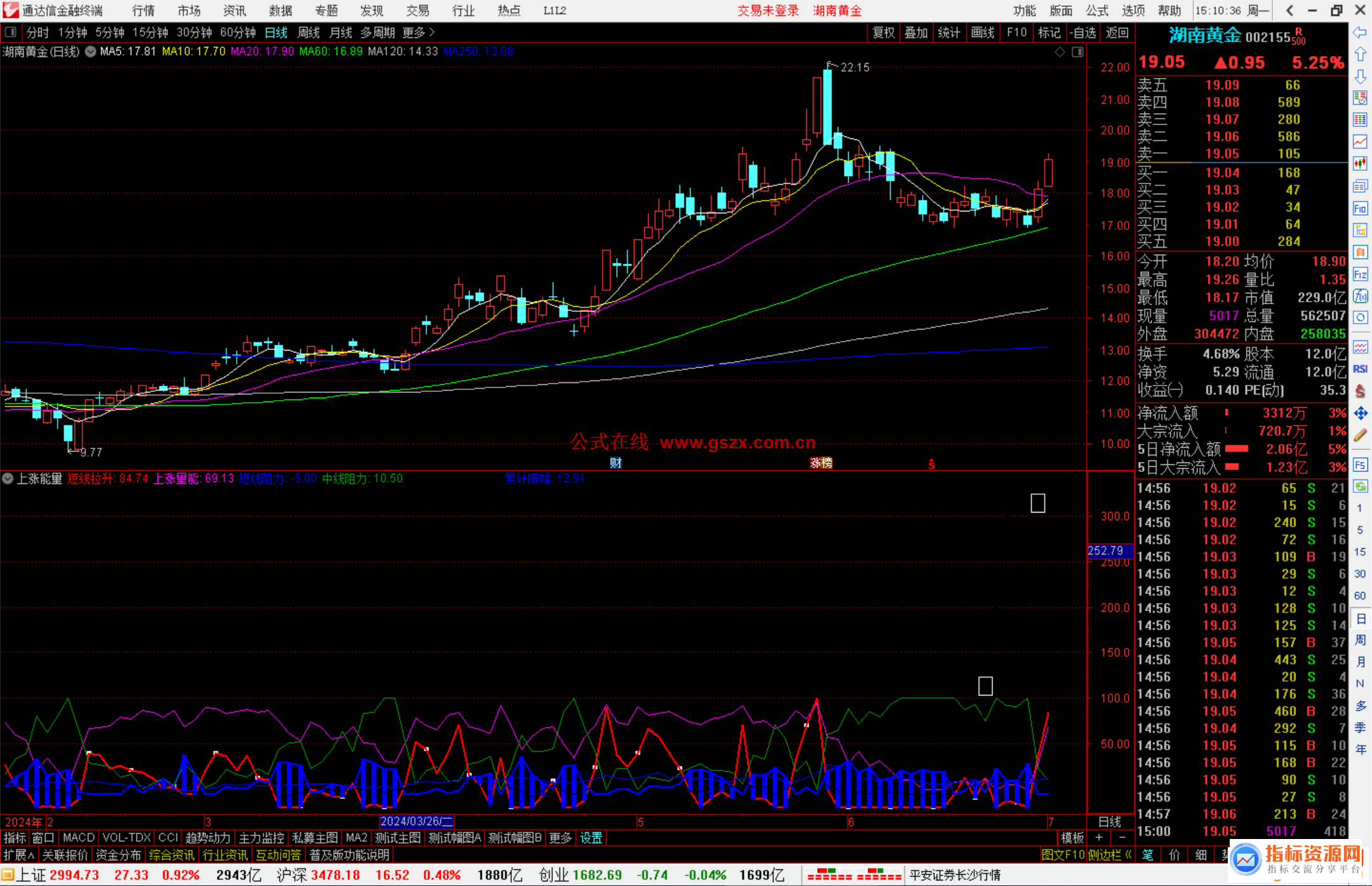Click the F12 trade icon in the sidebar
The width and height of the screenshot is (1372, 886).
point(1360,274)
